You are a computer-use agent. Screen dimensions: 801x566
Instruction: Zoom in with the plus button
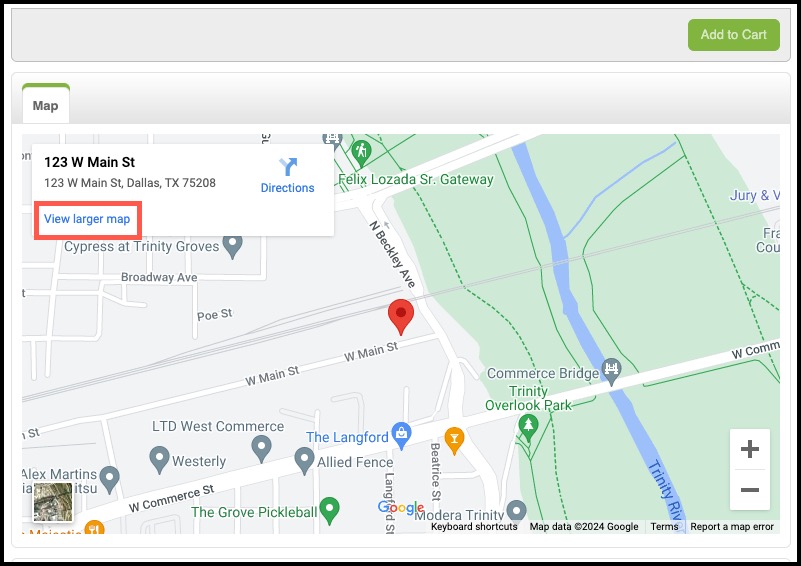(749, 449)
